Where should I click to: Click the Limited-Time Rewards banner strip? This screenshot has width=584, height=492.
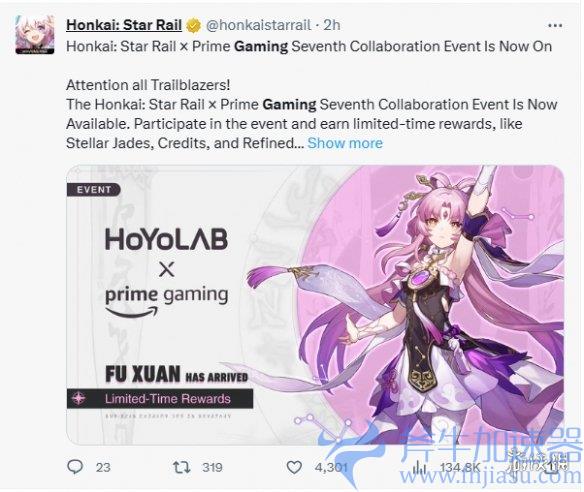tap(160, 399)
